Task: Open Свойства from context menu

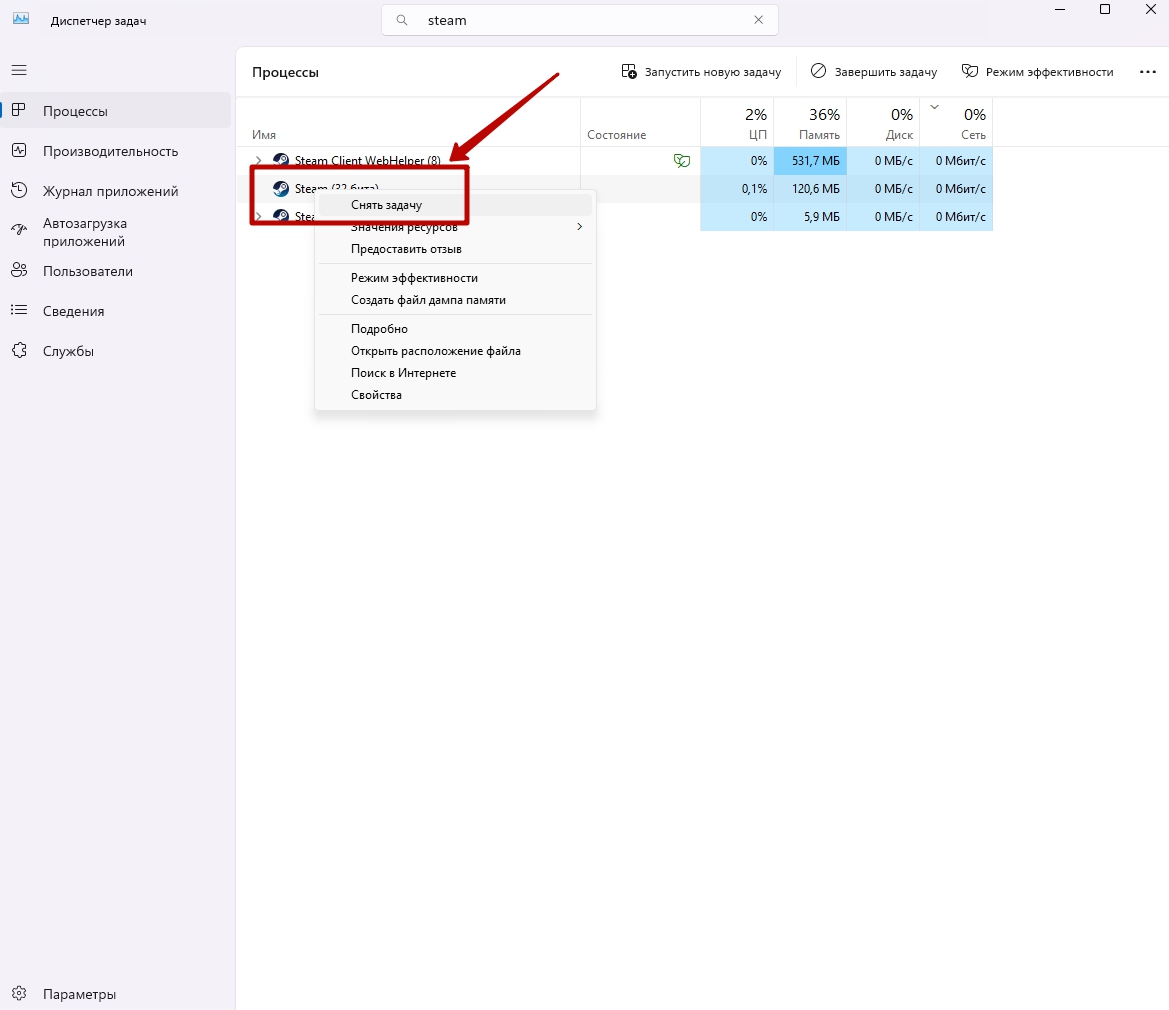Action: 455,394
